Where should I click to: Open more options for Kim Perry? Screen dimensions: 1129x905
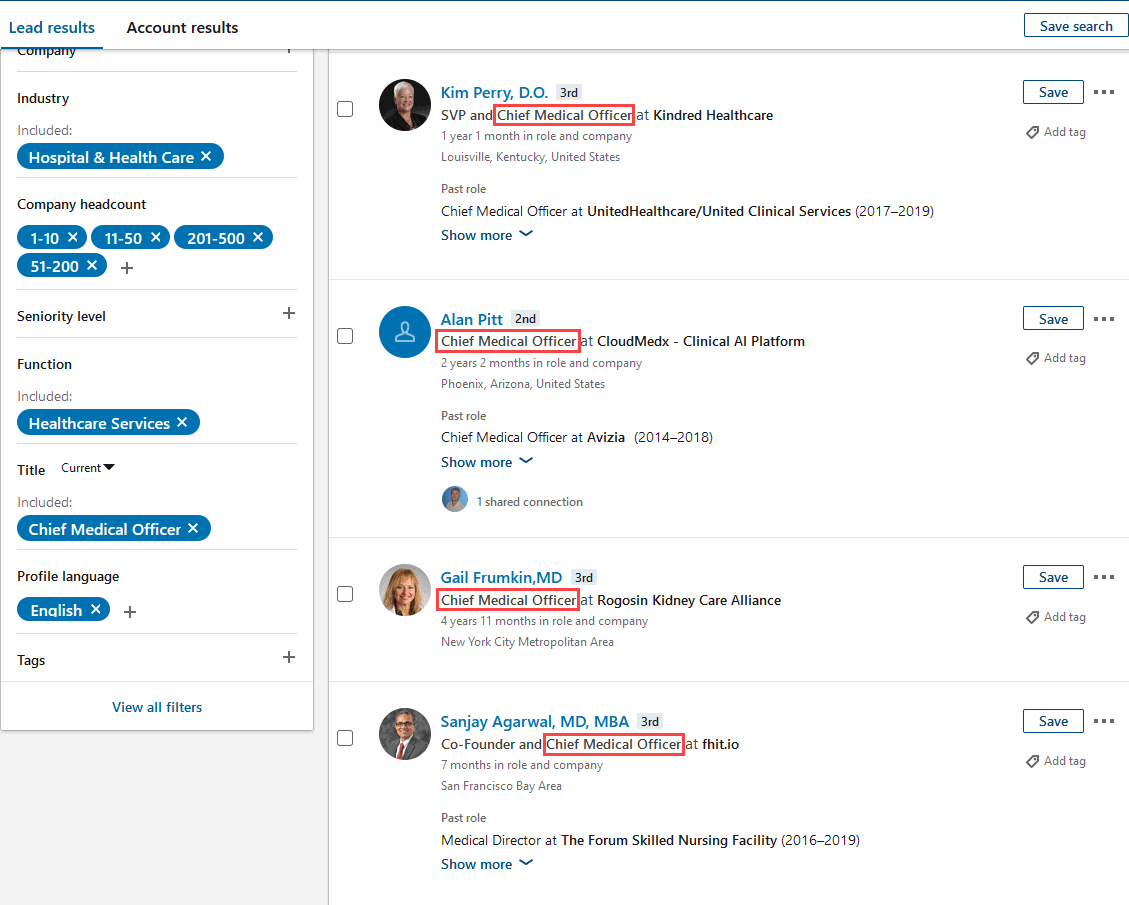(x=1104, y=92)
